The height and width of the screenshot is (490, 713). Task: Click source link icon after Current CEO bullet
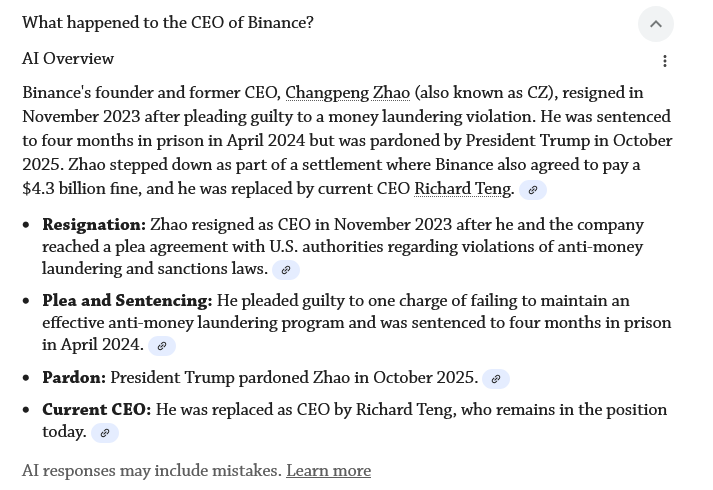click(x=105, y=433)
